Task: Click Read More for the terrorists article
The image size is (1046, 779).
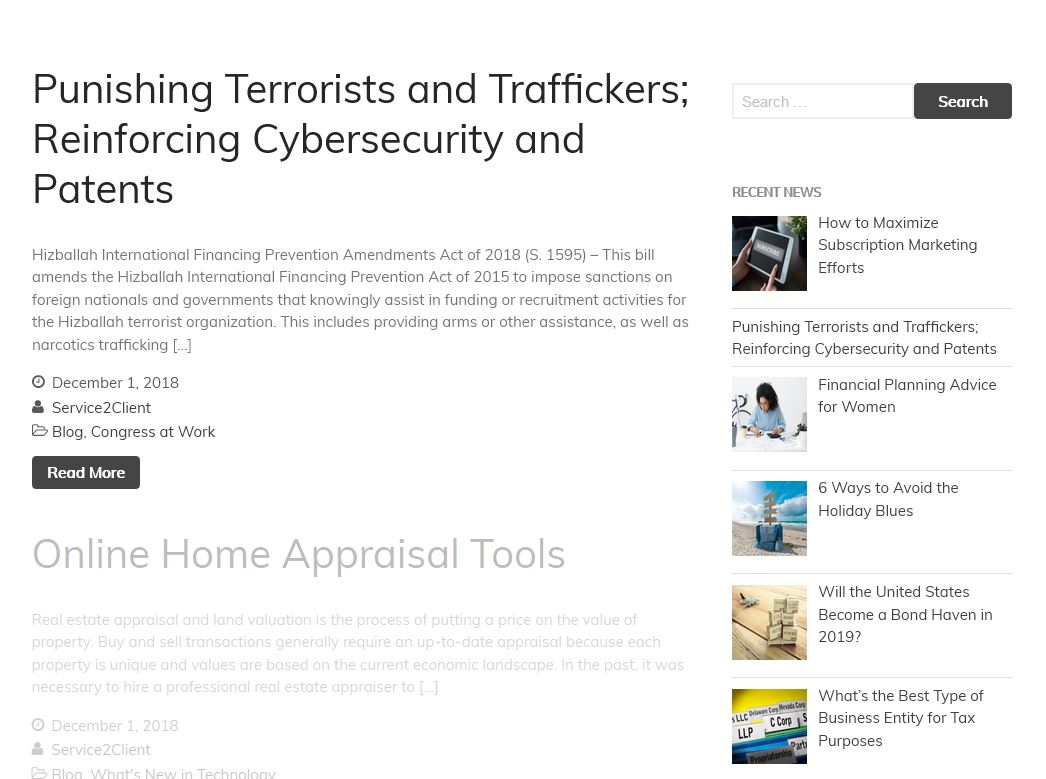Action: 86,473
